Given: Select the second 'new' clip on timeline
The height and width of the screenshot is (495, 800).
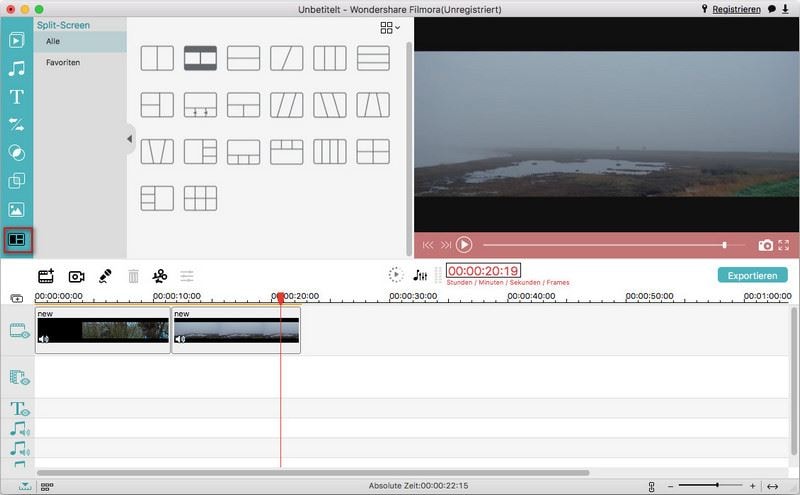Looking at the screenshot, I should tap(236, 330).
